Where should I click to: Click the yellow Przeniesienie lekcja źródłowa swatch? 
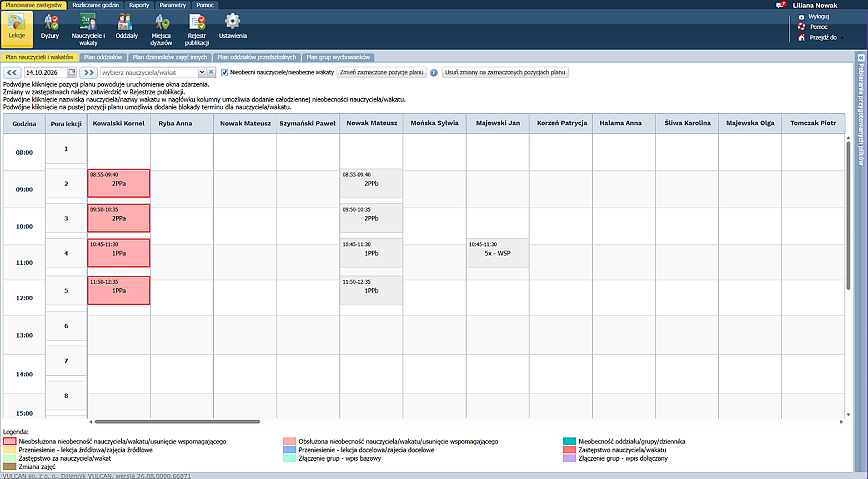9,450
